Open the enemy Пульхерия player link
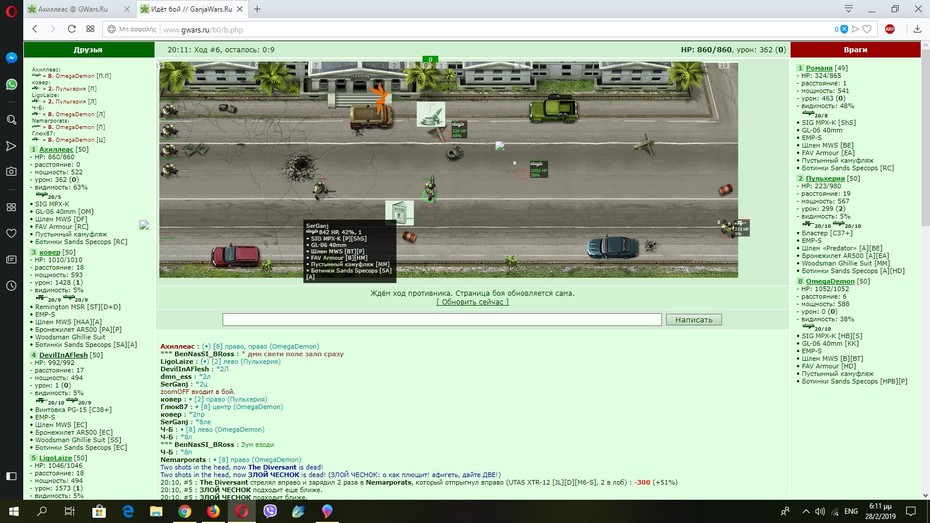The height and width of the screenshot is (523, 930). [x=825, y=178]
